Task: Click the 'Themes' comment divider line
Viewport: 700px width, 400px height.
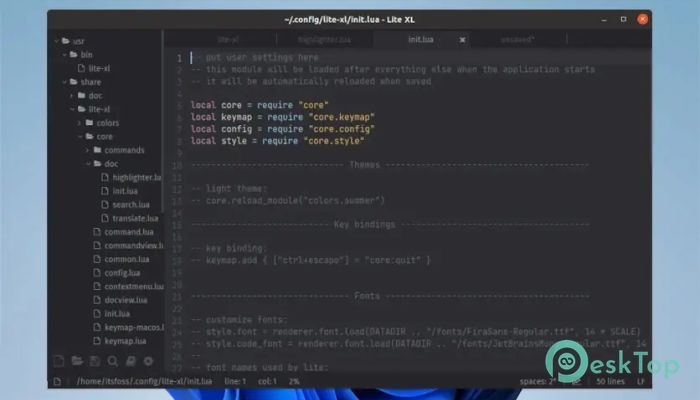Action: tap(390, 165)
